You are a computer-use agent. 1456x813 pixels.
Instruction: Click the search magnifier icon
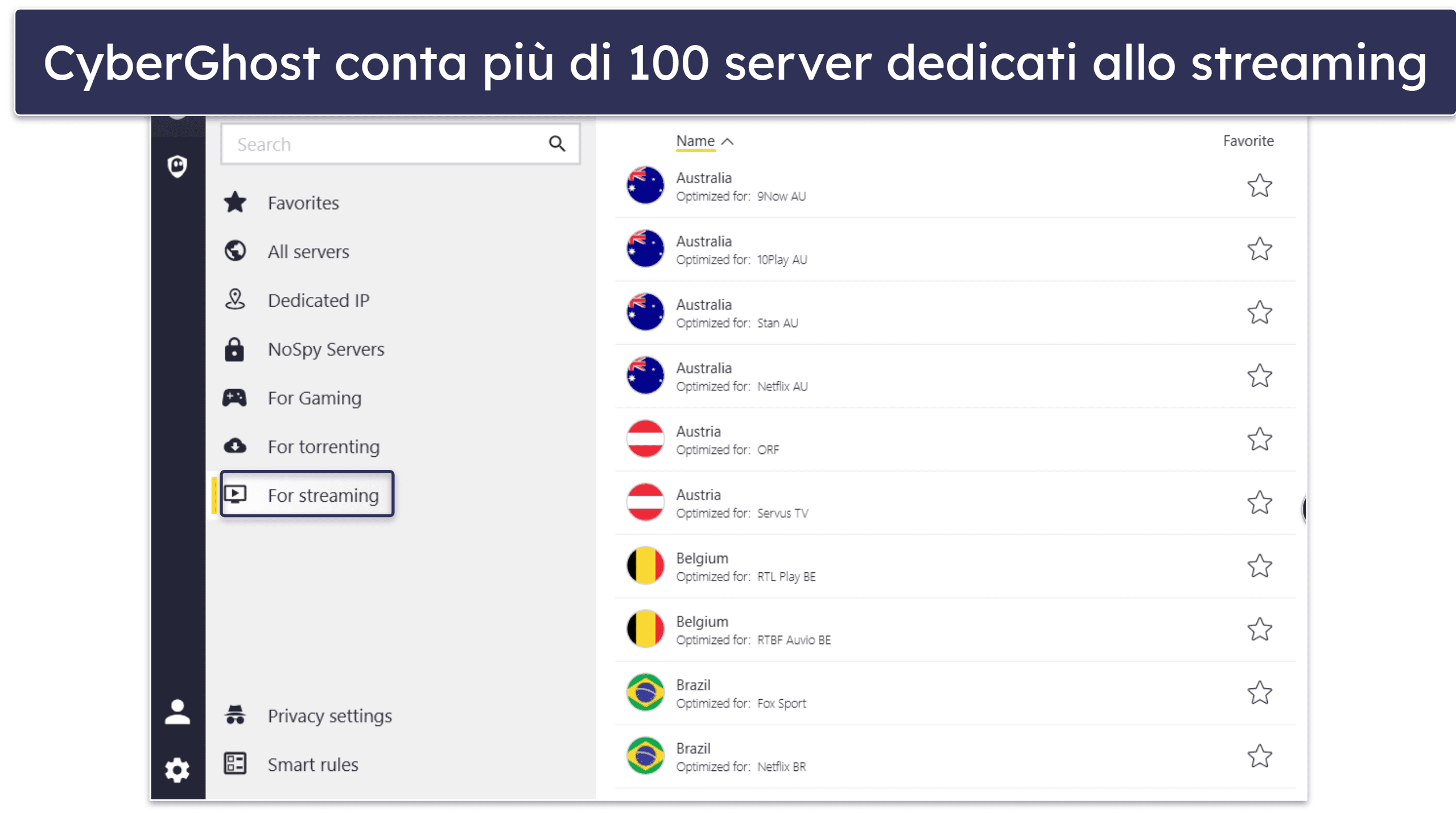point(557,144)
